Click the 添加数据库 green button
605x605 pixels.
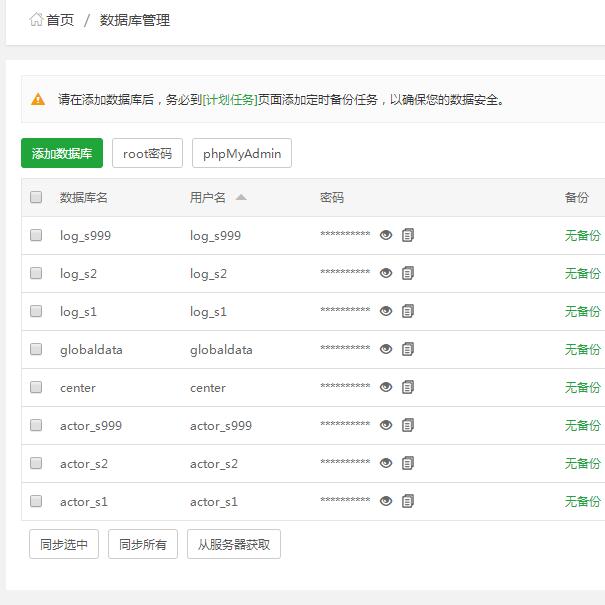point(62,153)
